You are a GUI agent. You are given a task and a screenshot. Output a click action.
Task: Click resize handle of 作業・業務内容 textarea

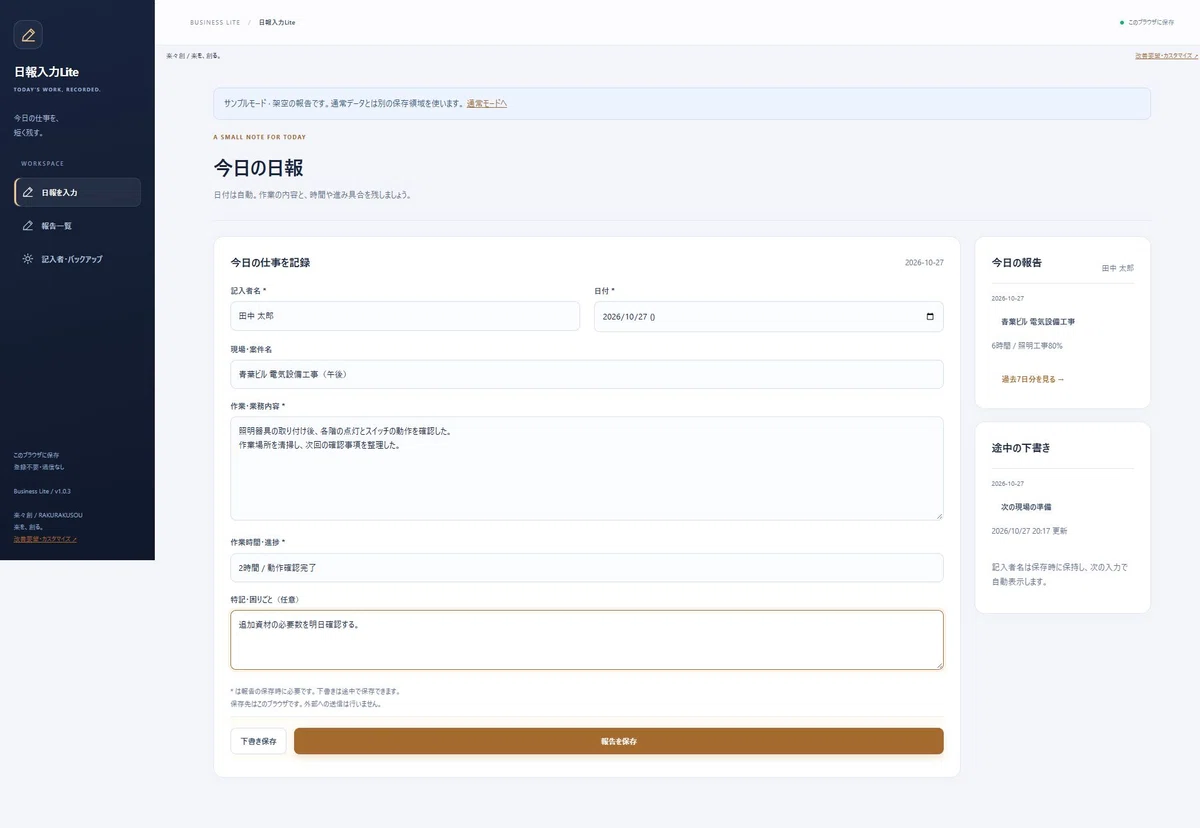(938, 515)
